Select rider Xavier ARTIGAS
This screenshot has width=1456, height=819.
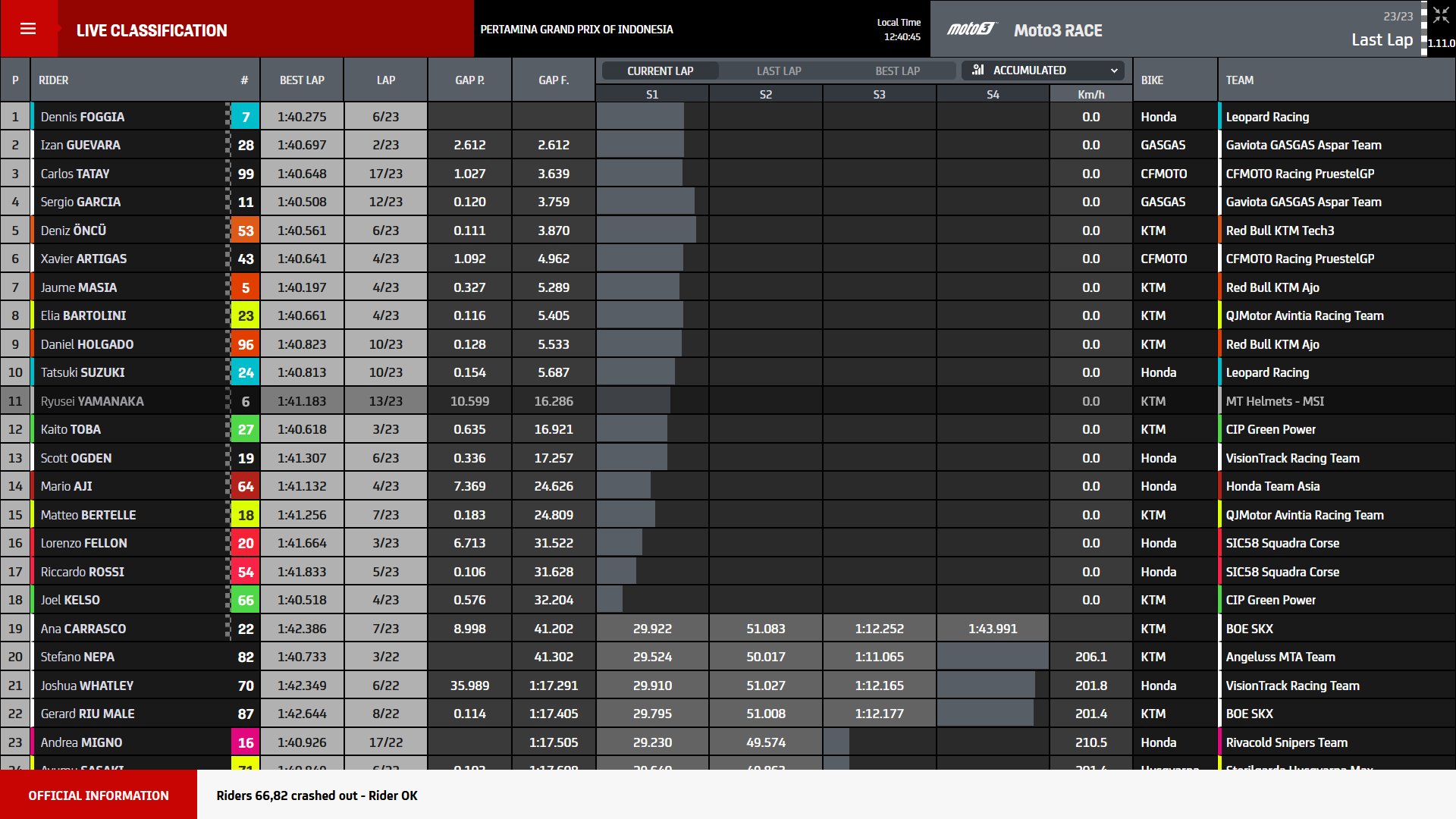click(x=83, y=259)
